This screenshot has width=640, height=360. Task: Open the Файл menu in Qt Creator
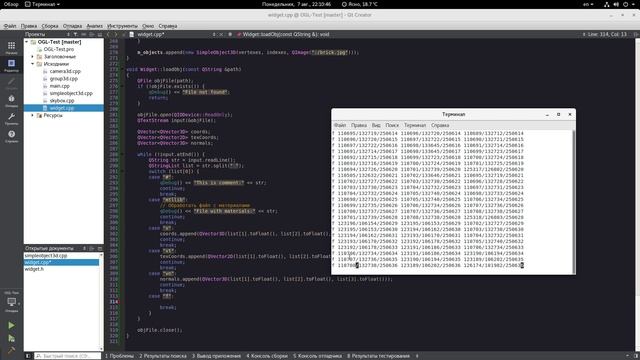10,26
